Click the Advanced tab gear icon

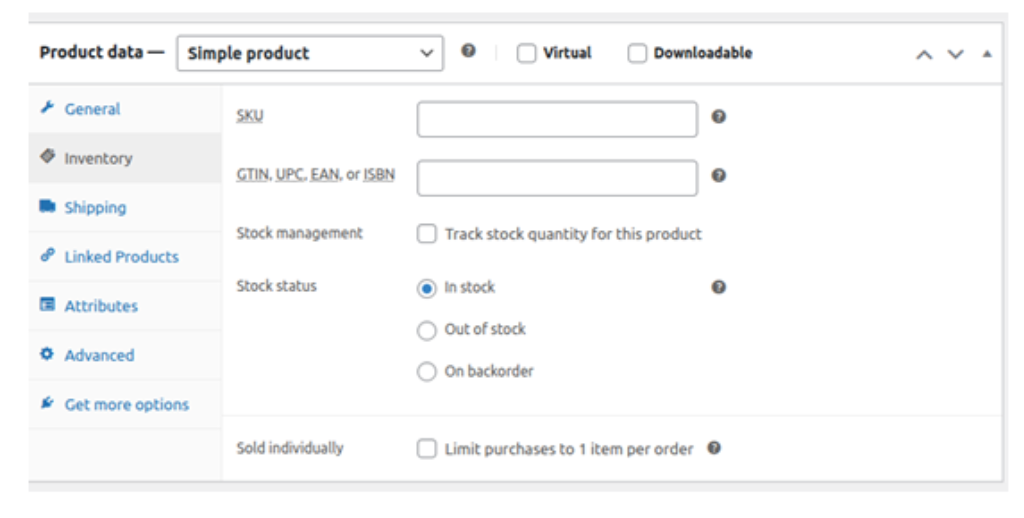(47, 353)
